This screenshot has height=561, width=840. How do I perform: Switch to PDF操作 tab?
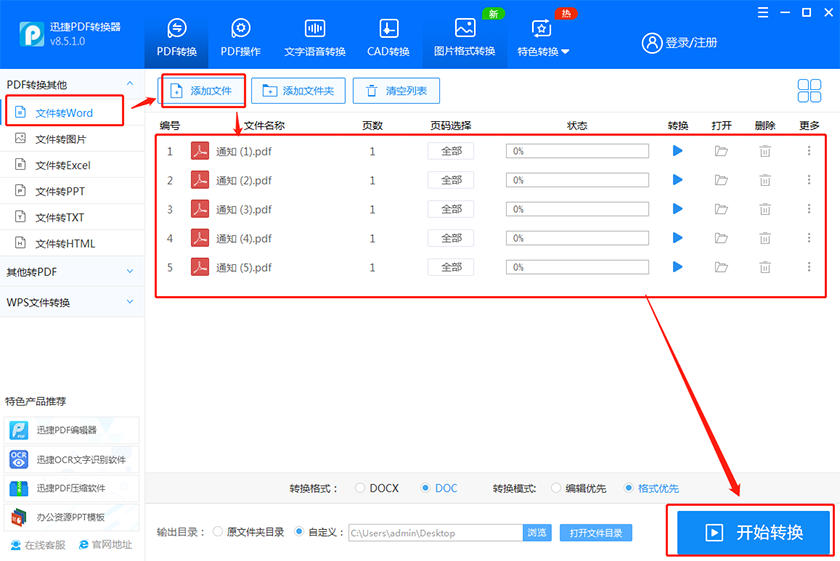tap(241, 38)
